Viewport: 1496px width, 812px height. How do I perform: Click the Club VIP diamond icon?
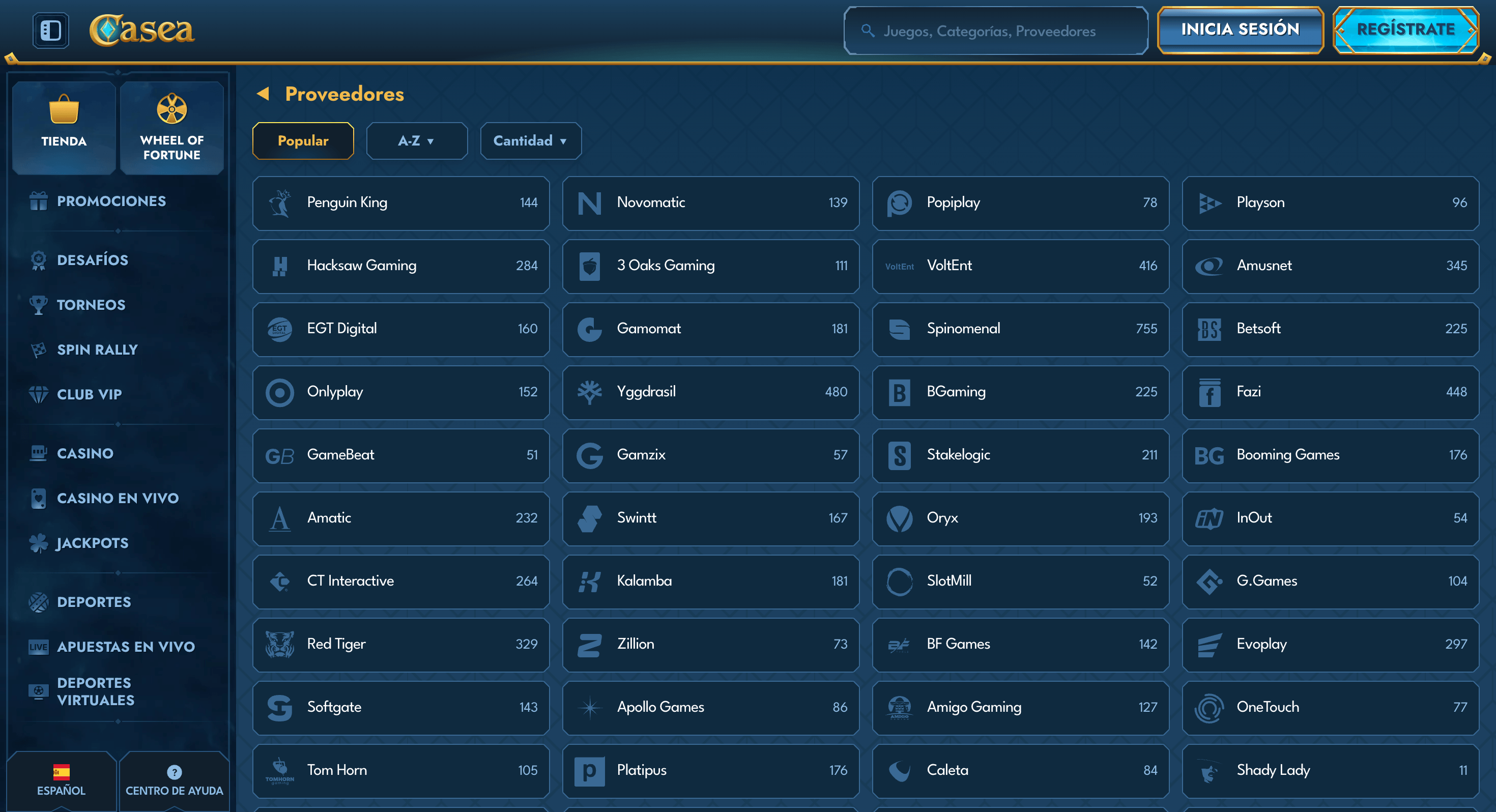point(38,394)
